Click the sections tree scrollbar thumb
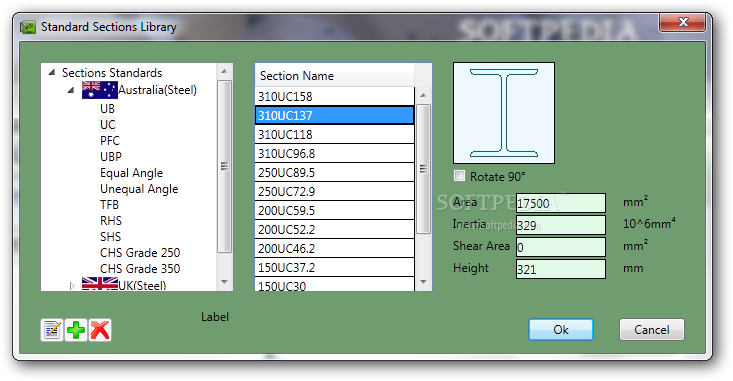 [x=224, y=166]
